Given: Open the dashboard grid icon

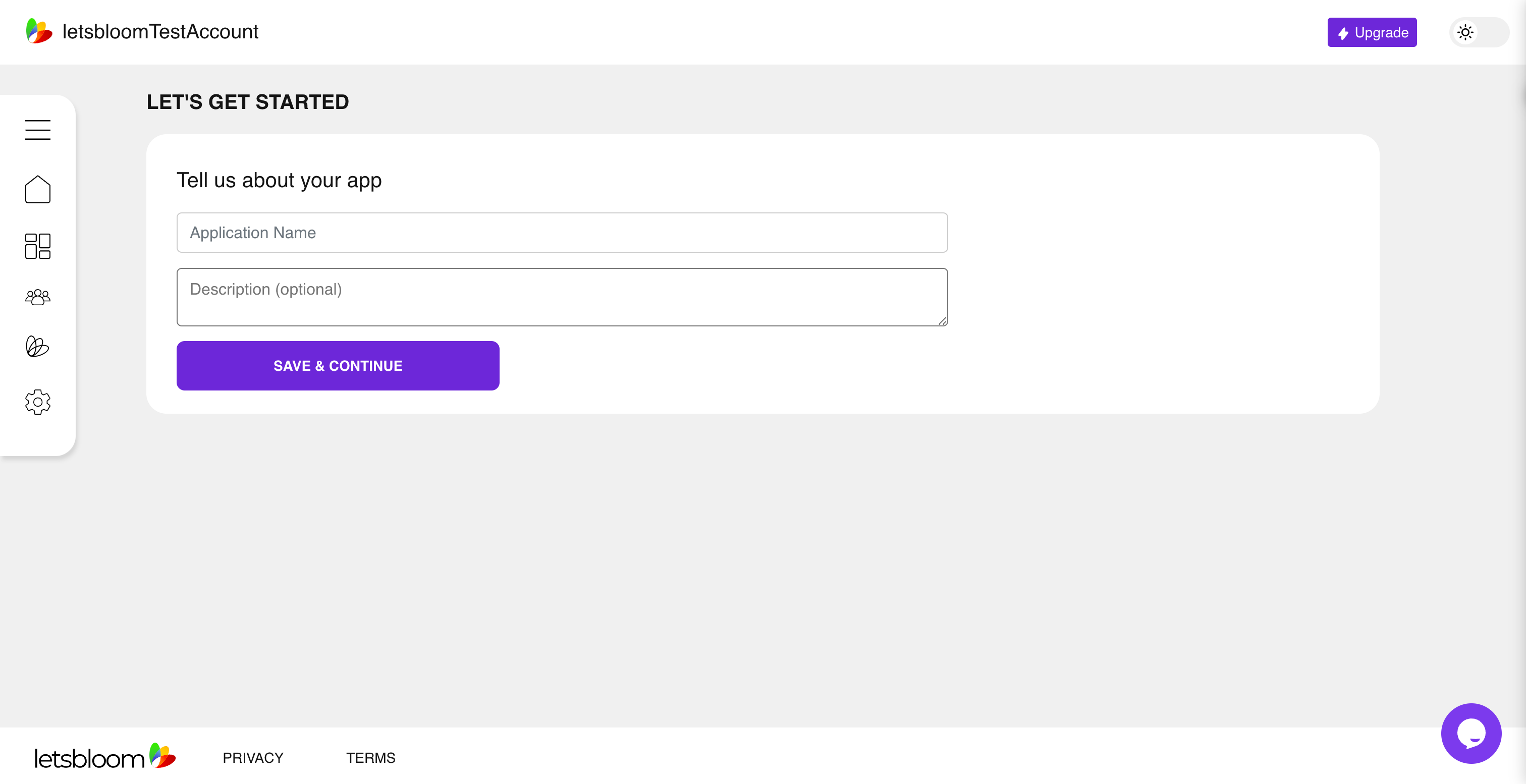Looking at the screenshot, I should tap(37, 244).
